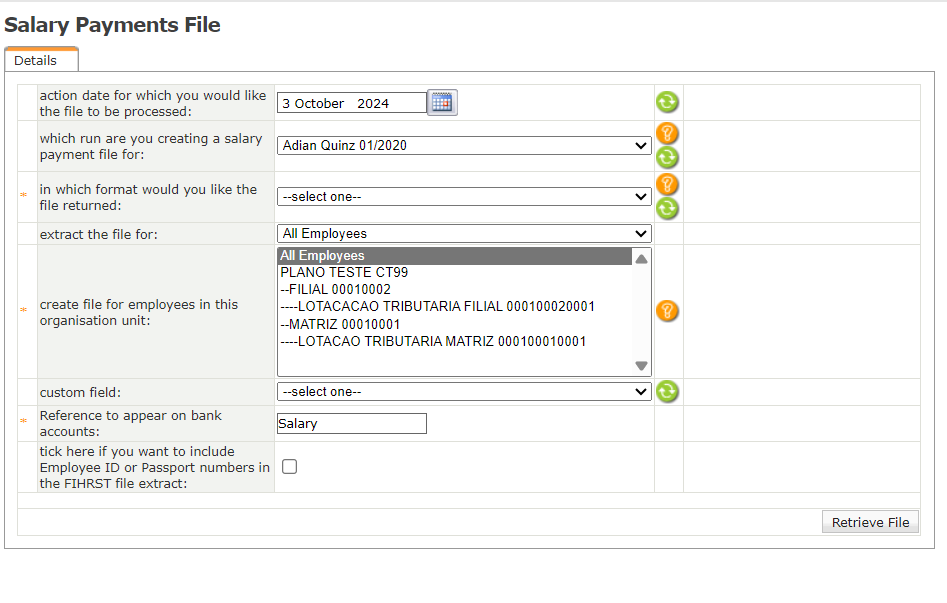
Task: Open the salary run dropdown Adian Quinz
Action: [464, 146]
